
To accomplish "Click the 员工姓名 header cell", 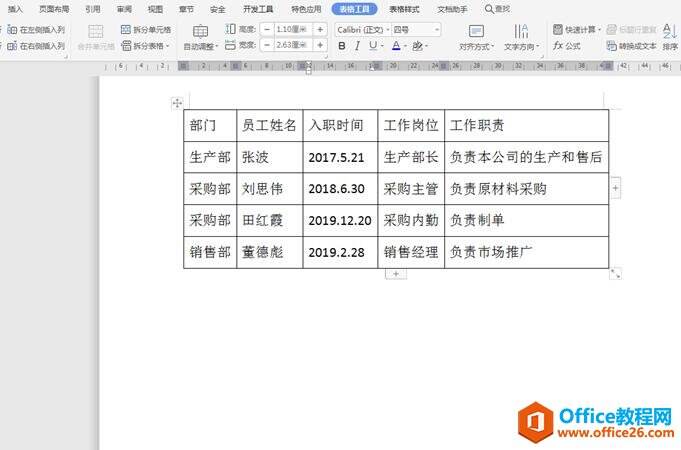I will 270,126.
